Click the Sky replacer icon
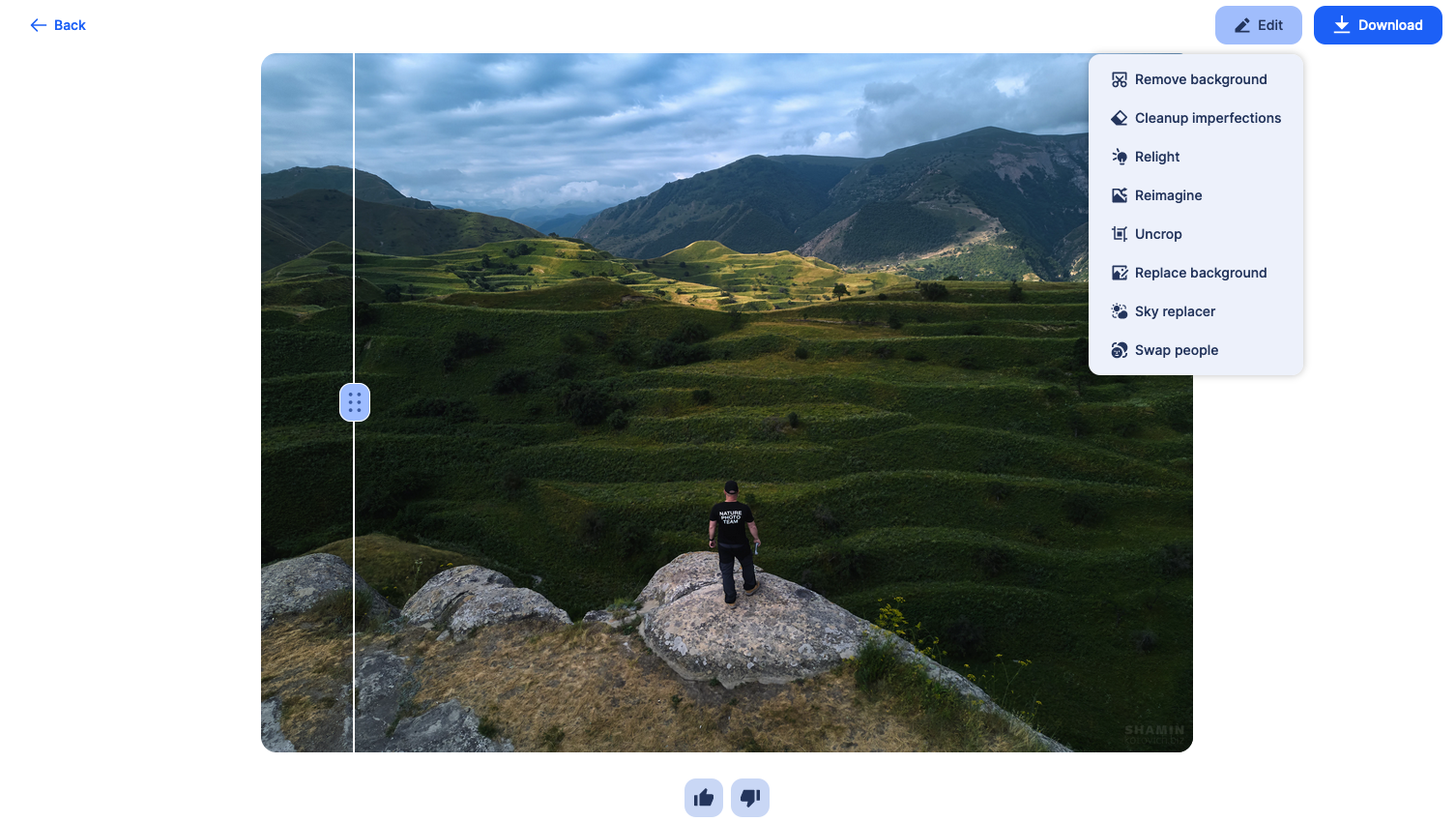1456x822 pixels. pos(1119,311)
